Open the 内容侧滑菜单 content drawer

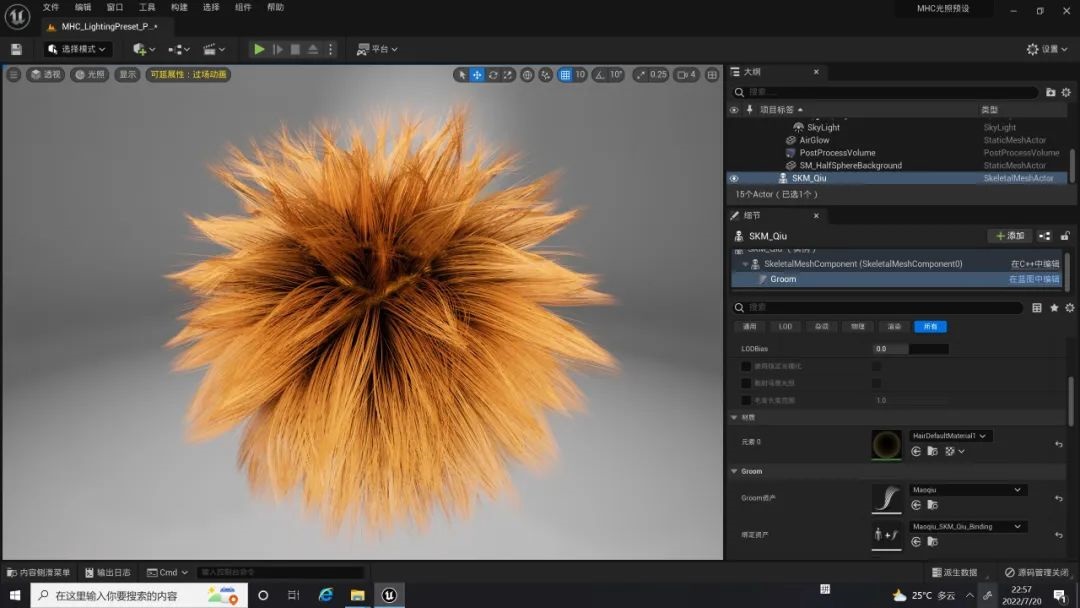[38, 572]
